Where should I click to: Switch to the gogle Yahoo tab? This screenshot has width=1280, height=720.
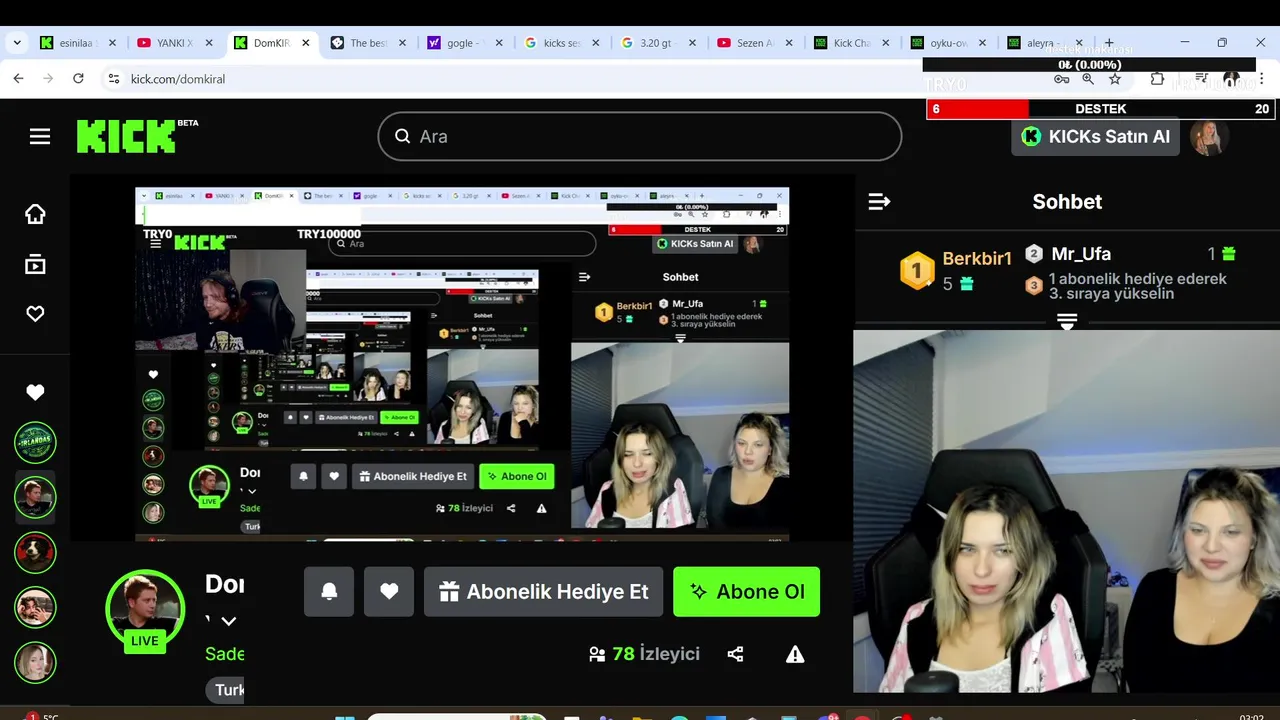465,43
